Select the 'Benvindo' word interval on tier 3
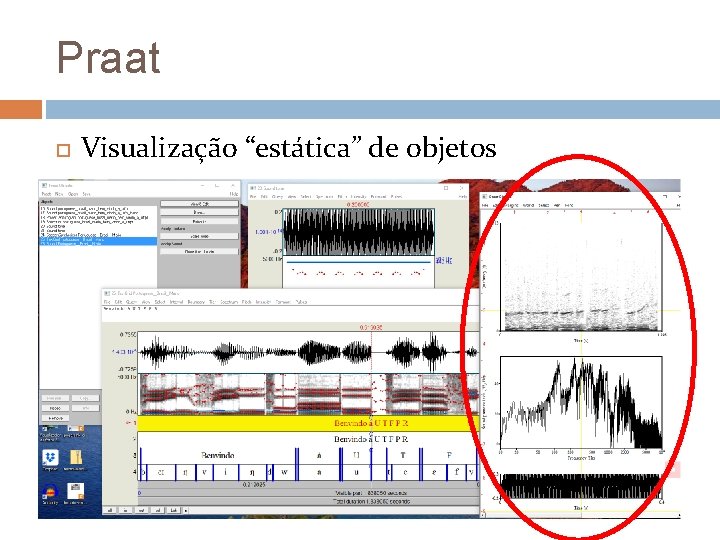720x540 pixels. 218,455
